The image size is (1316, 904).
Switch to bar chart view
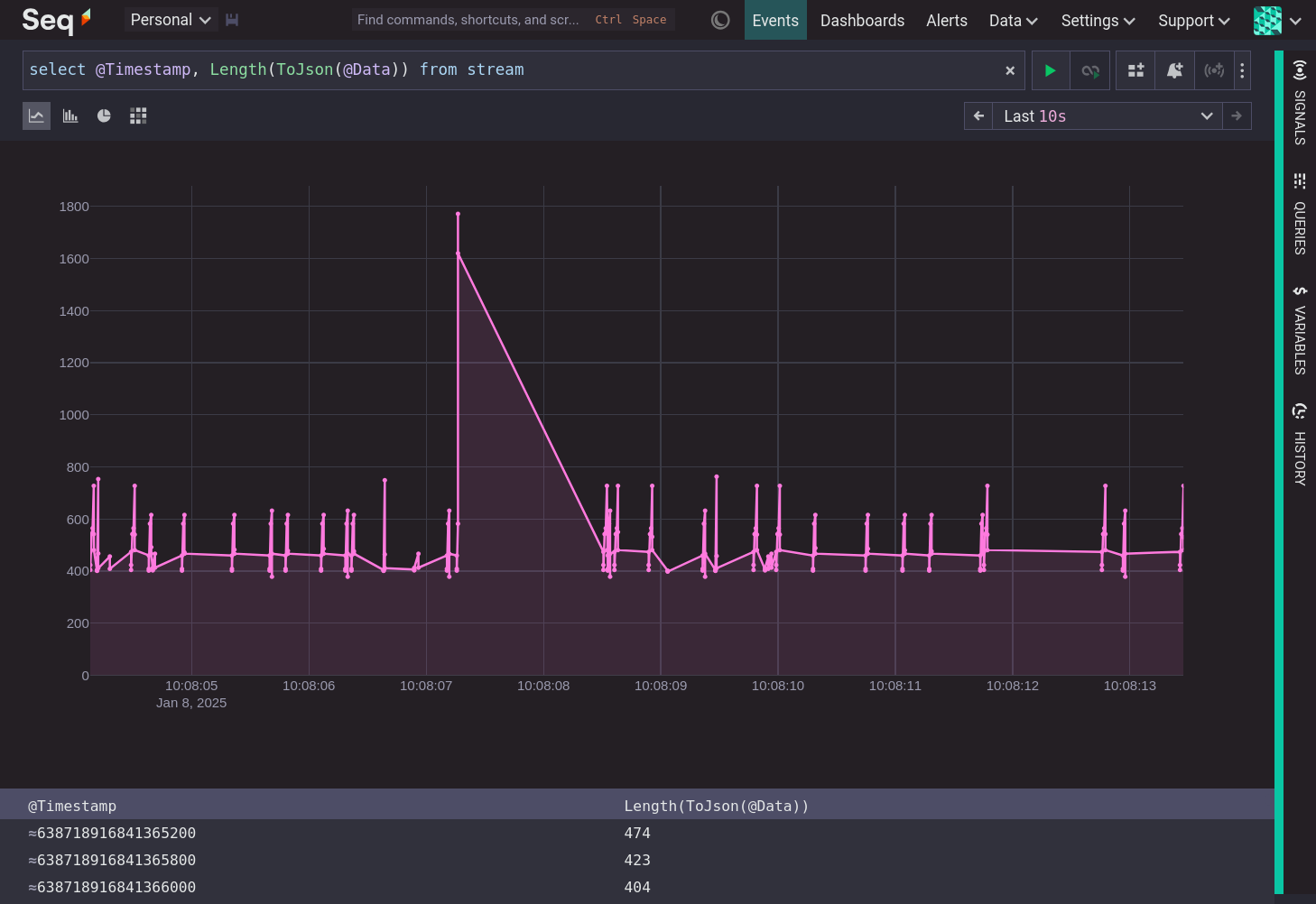[x=70, y=115]
